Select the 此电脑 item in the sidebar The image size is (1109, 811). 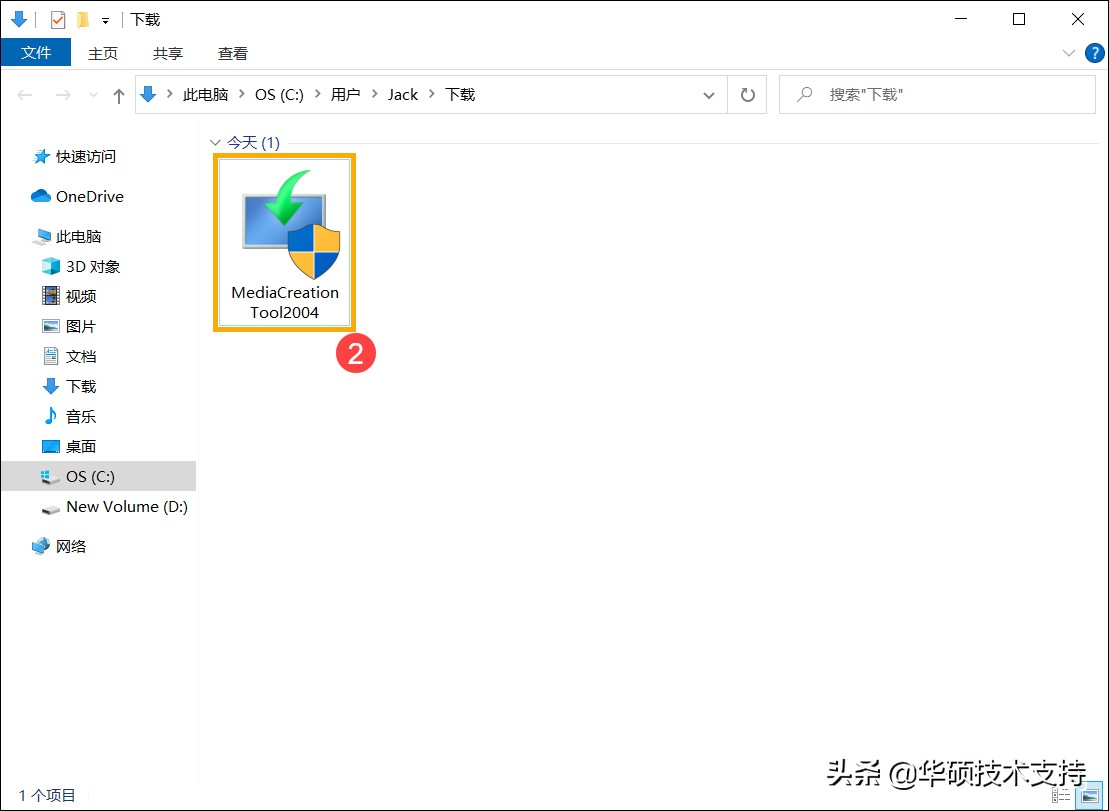click(80, 236)
